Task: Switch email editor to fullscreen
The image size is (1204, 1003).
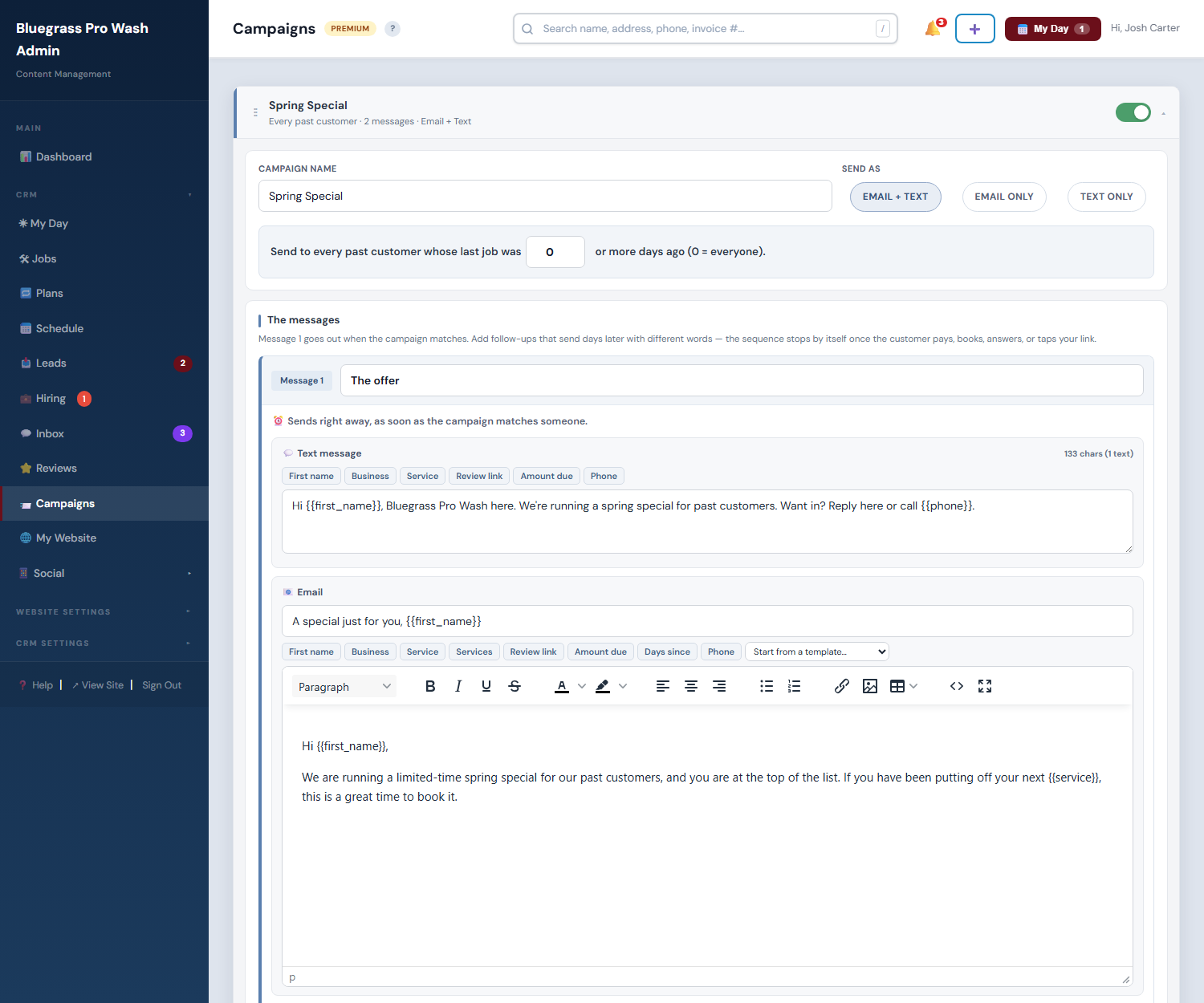Action: click(985, 686)
